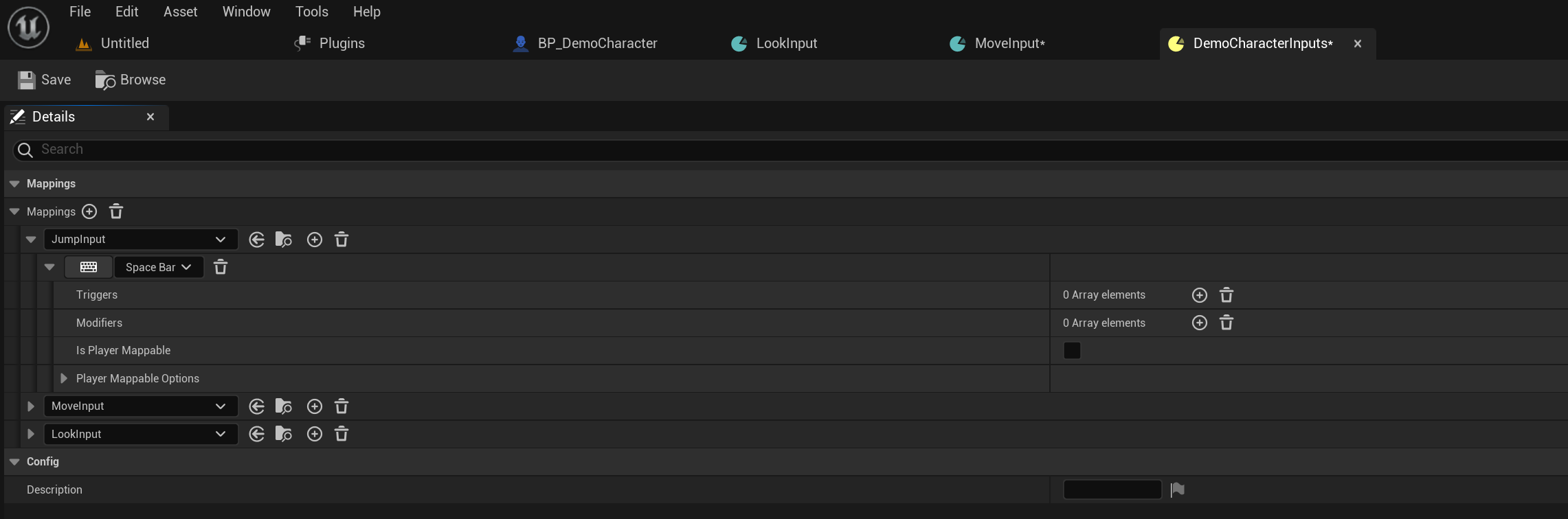Screen dimensions: 1568x519
Task: Delete all mappings with the Mappings trash icon
Action: click(x=116, y=211)
